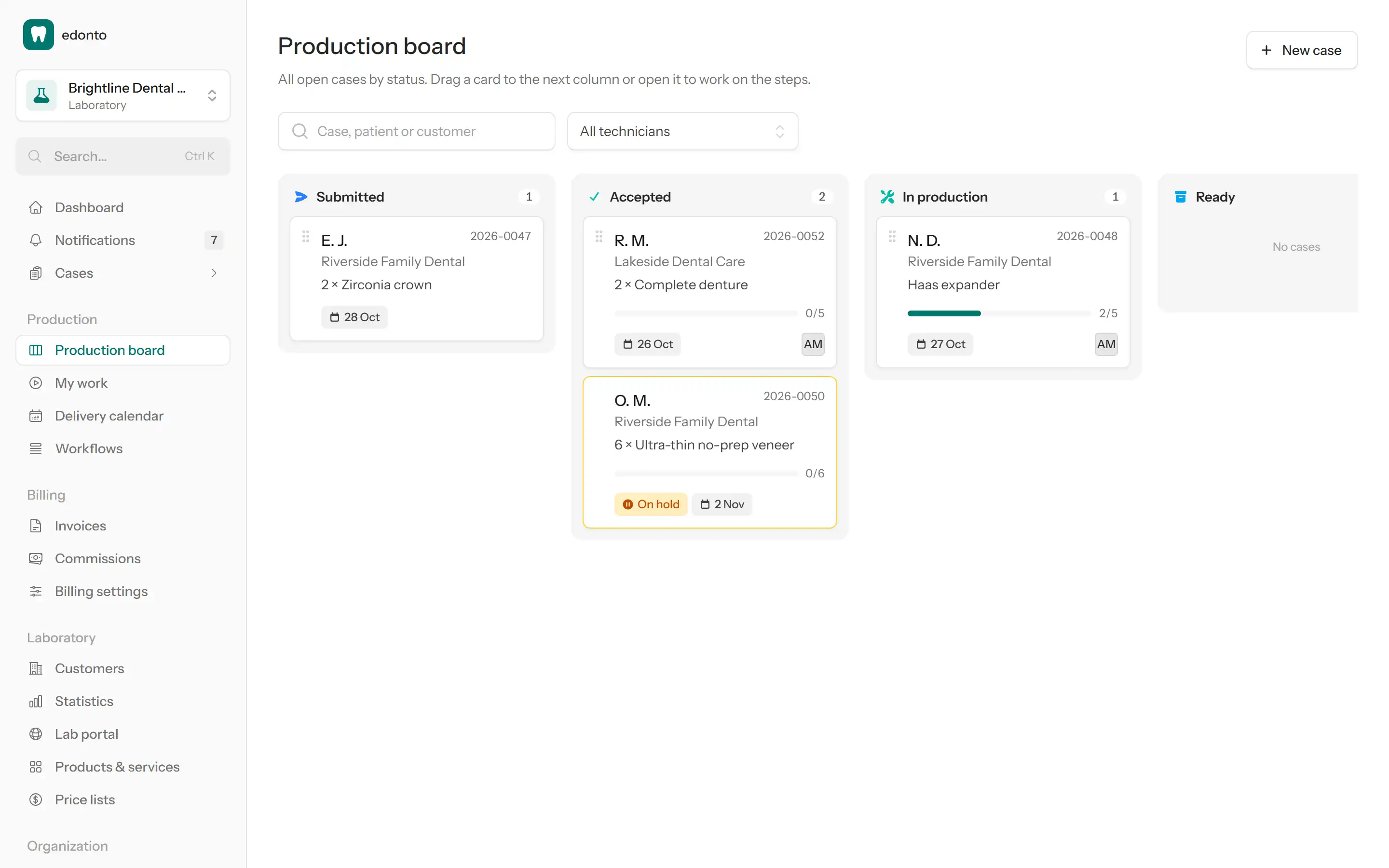Open the Customers page

(123, 668)
